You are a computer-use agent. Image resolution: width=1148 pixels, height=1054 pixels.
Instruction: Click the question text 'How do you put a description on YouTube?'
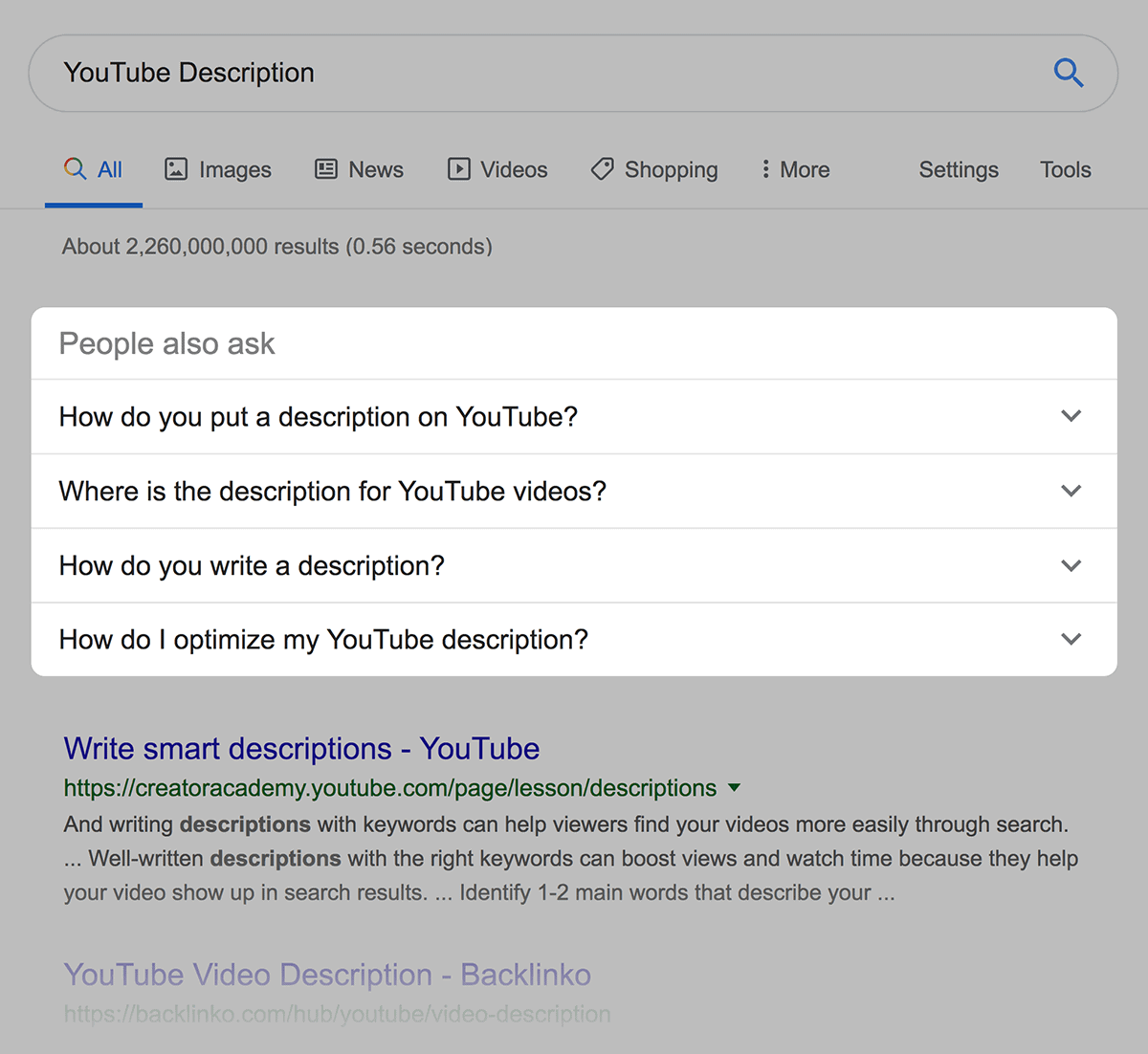(x=319, y=417)
